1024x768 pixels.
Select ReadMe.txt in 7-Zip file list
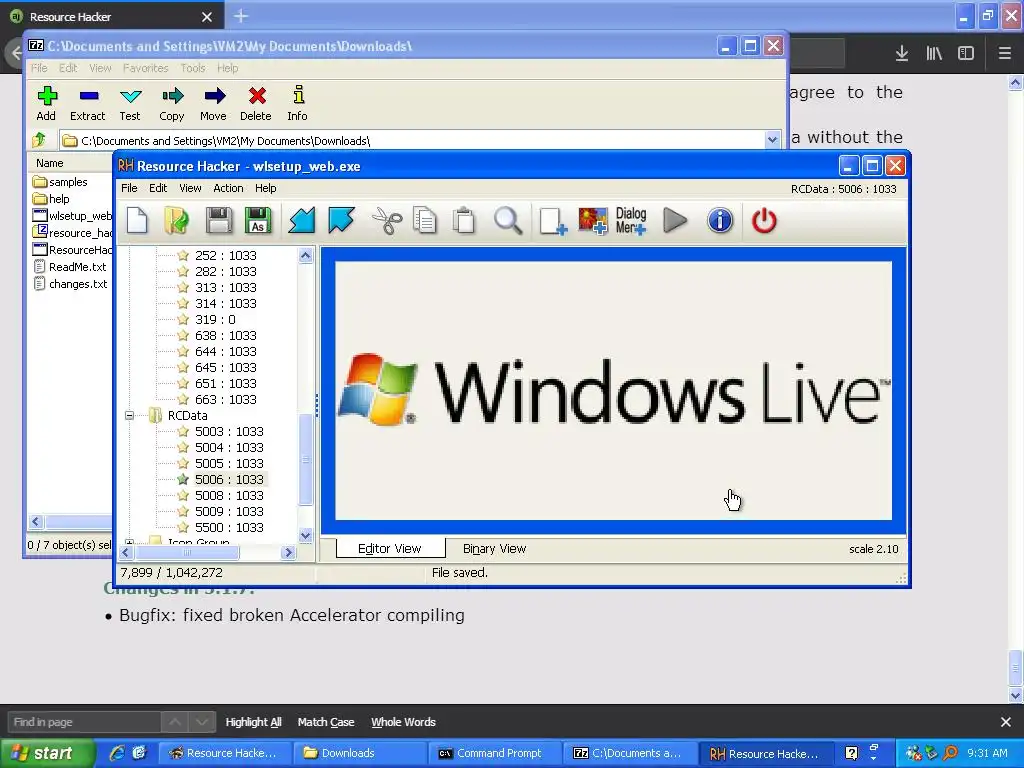[x=70, y=266]
